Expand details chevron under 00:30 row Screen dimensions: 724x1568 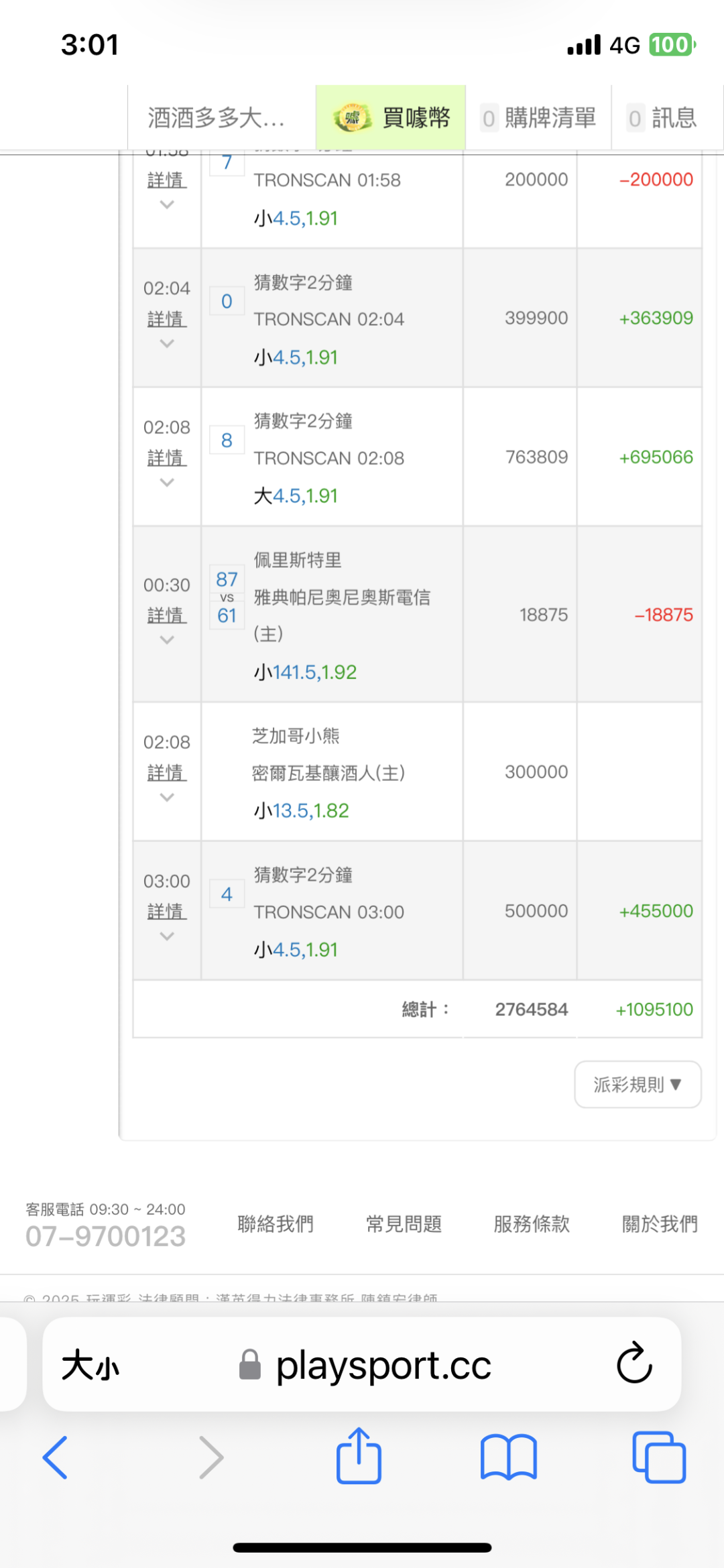(x=167, y=640)
